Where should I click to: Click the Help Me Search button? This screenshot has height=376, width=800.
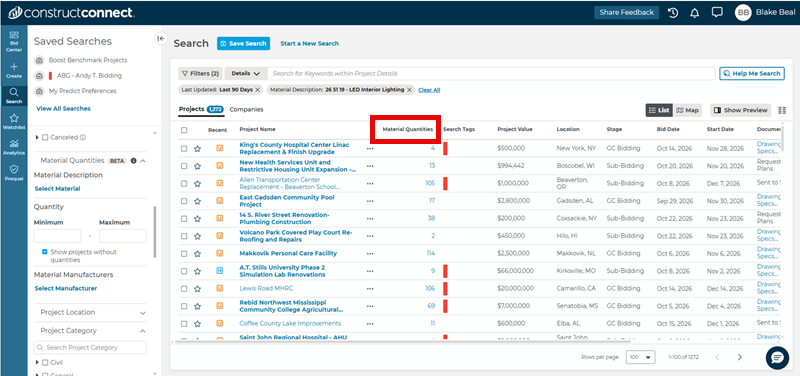[x=752, y=73]
